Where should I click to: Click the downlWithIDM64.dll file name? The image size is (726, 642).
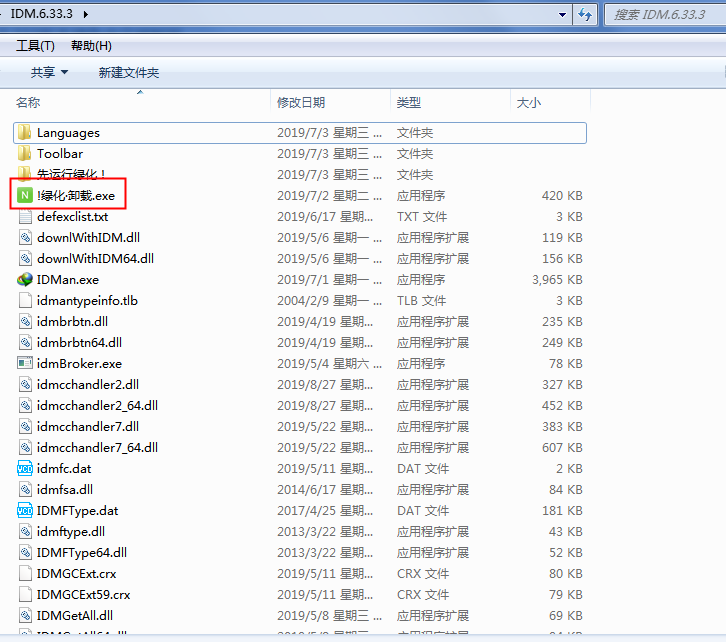(x=95, y=259)
